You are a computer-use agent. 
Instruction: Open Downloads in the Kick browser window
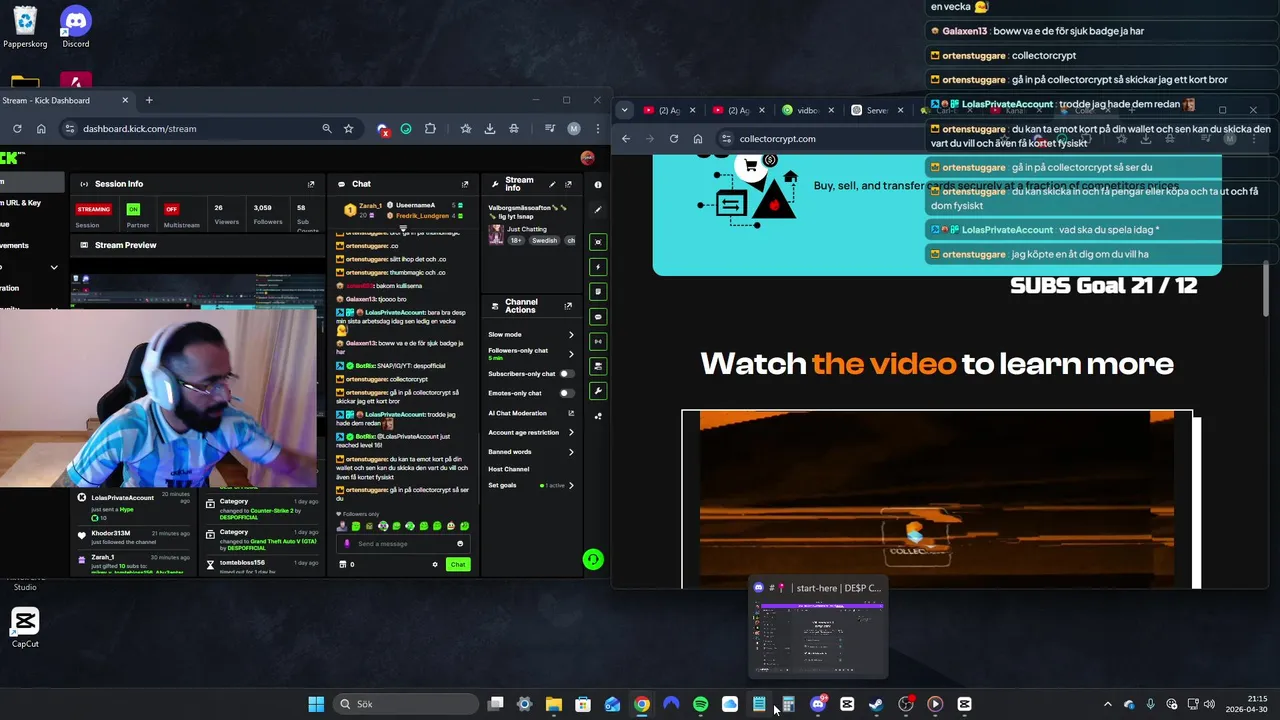point(490,128)
